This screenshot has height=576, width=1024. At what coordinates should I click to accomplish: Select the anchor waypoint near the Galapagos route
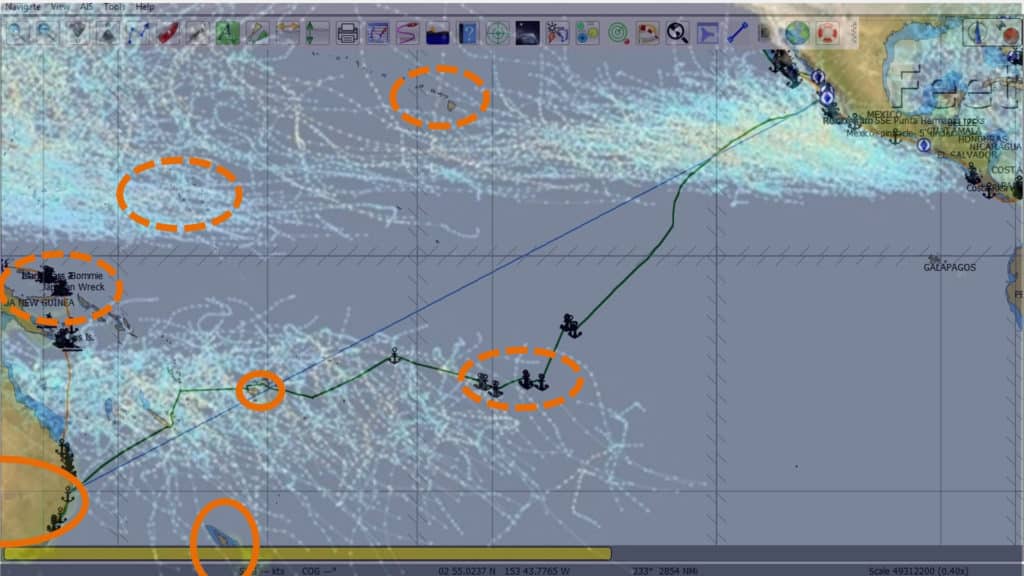pos(573,325)
